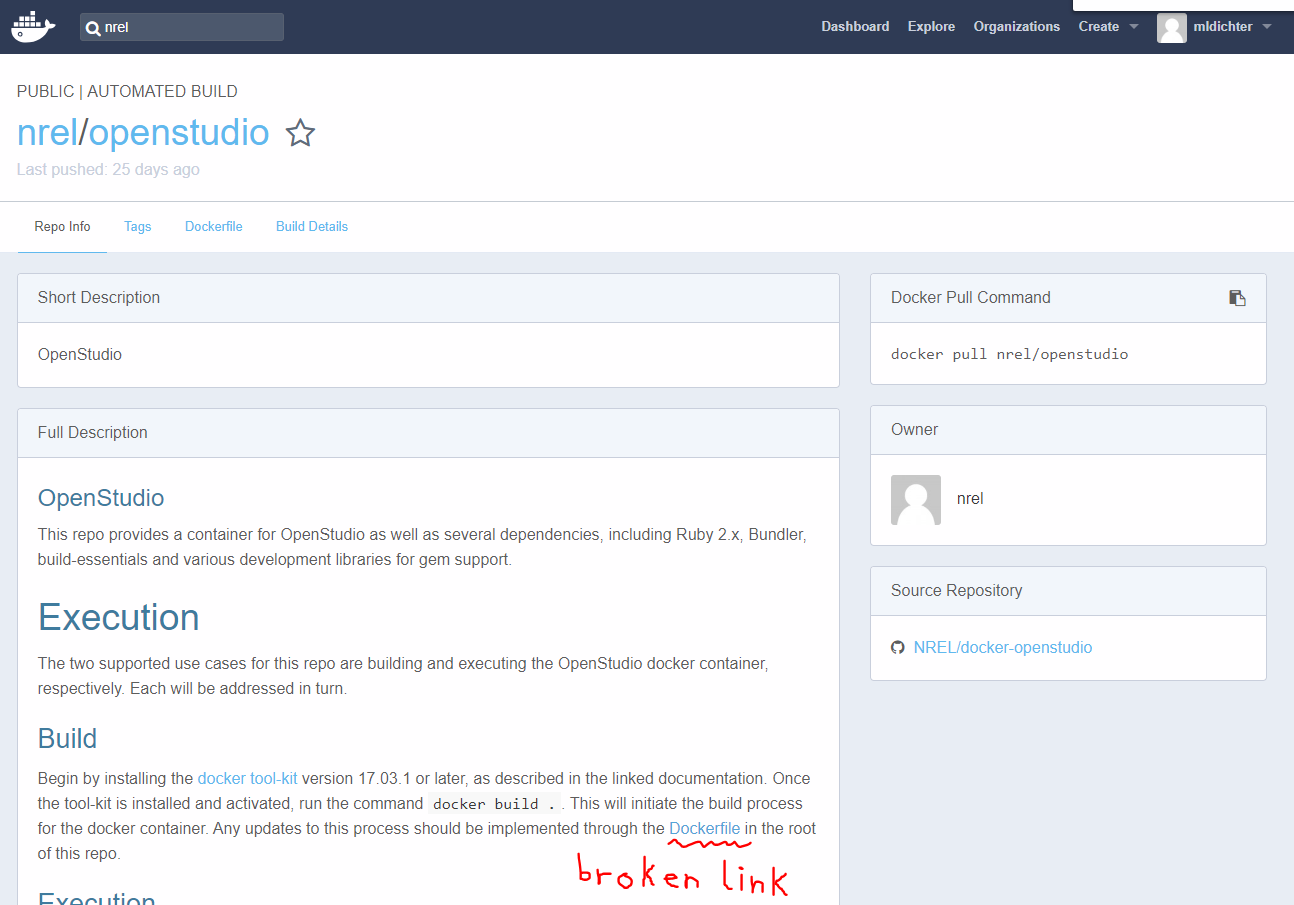
Task: Copy the docker pull command via clipboard icon
Action: click(1238, 297)
